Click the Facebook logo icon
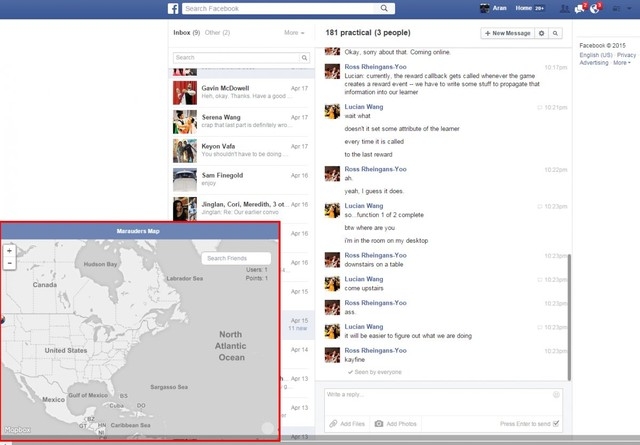The image size is (640, 445). 173,9
